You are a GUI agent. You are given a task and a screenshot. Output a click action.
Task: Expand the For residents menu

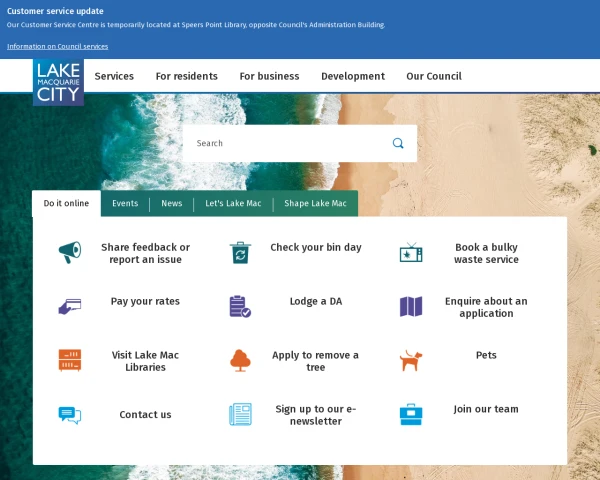186,76
